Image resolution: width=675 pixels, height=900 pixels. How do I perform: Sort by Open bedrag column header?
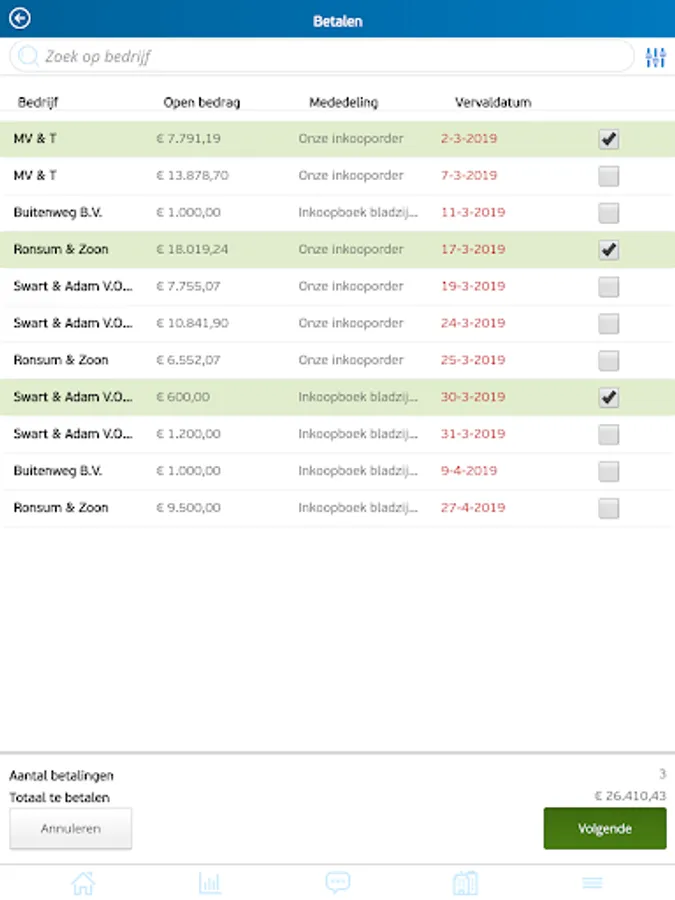click(x=202, y=102)
